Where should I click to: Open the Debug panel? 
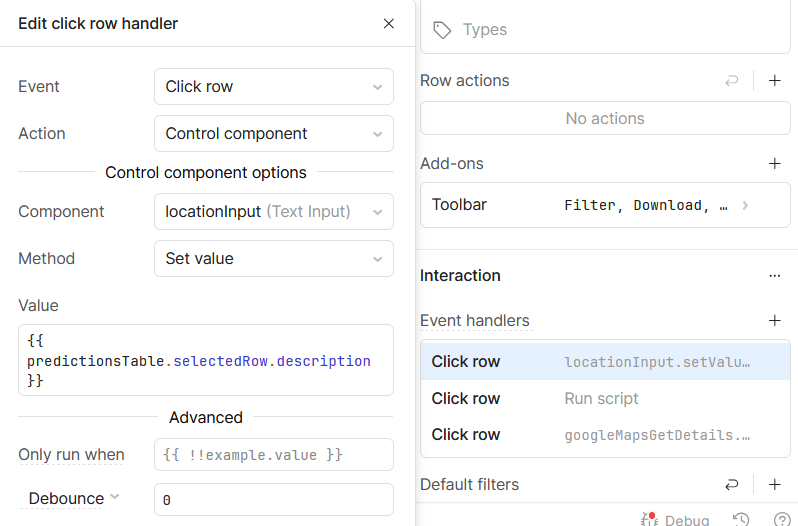coord(675,519)
